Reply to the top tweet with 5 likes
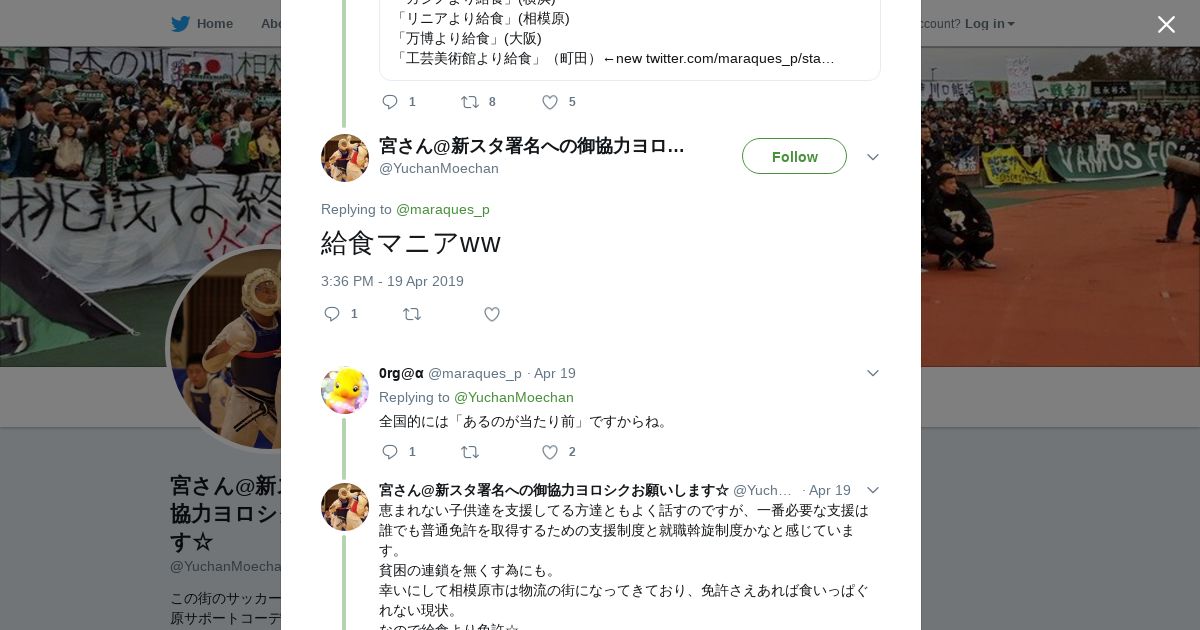The height and width of the screenshot is (630, 1200). coord(390,102)
